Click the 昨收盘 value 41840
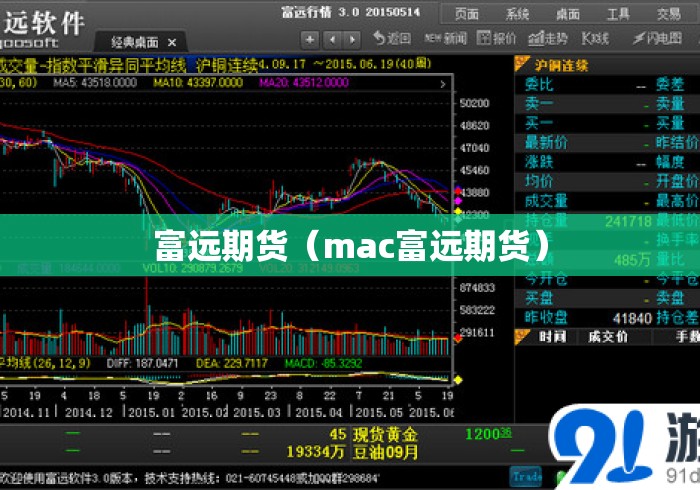This screenshot has height=490, width=700. tap(632, 318)
